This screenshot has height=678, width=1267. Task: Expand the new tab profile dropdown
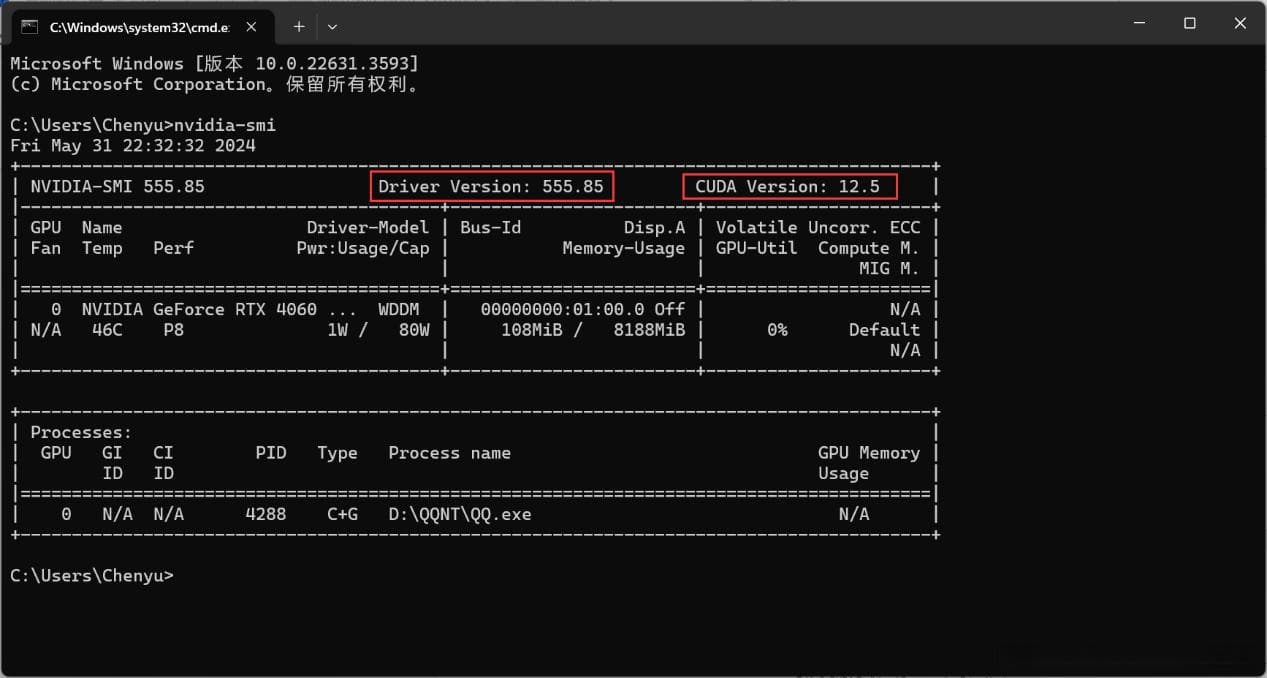(x=333, y=27)
